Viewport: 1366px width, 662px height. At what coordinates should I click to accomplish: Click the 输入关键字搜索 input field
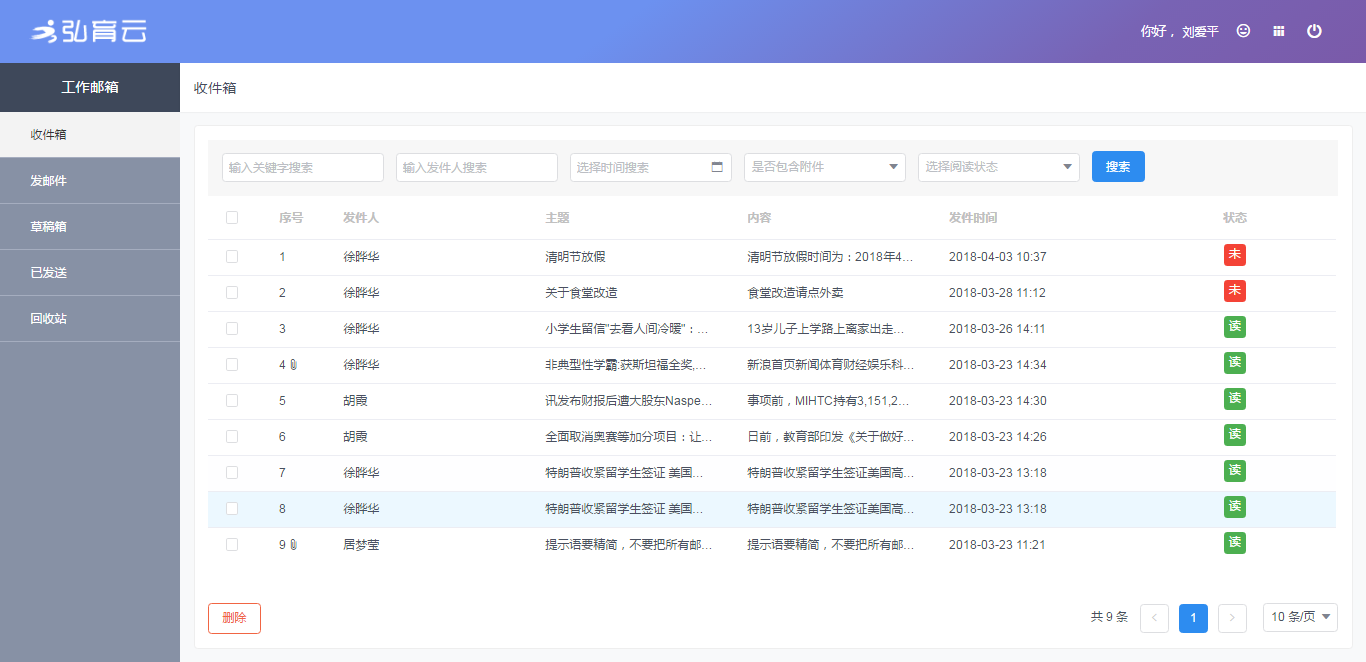point(303,167)
